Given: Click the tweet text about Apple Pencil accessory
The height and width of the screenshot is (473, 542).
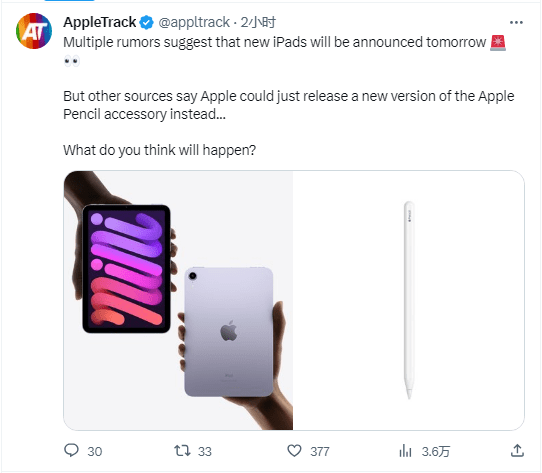Looking at the screenshot, I should [x=289, y=105].
